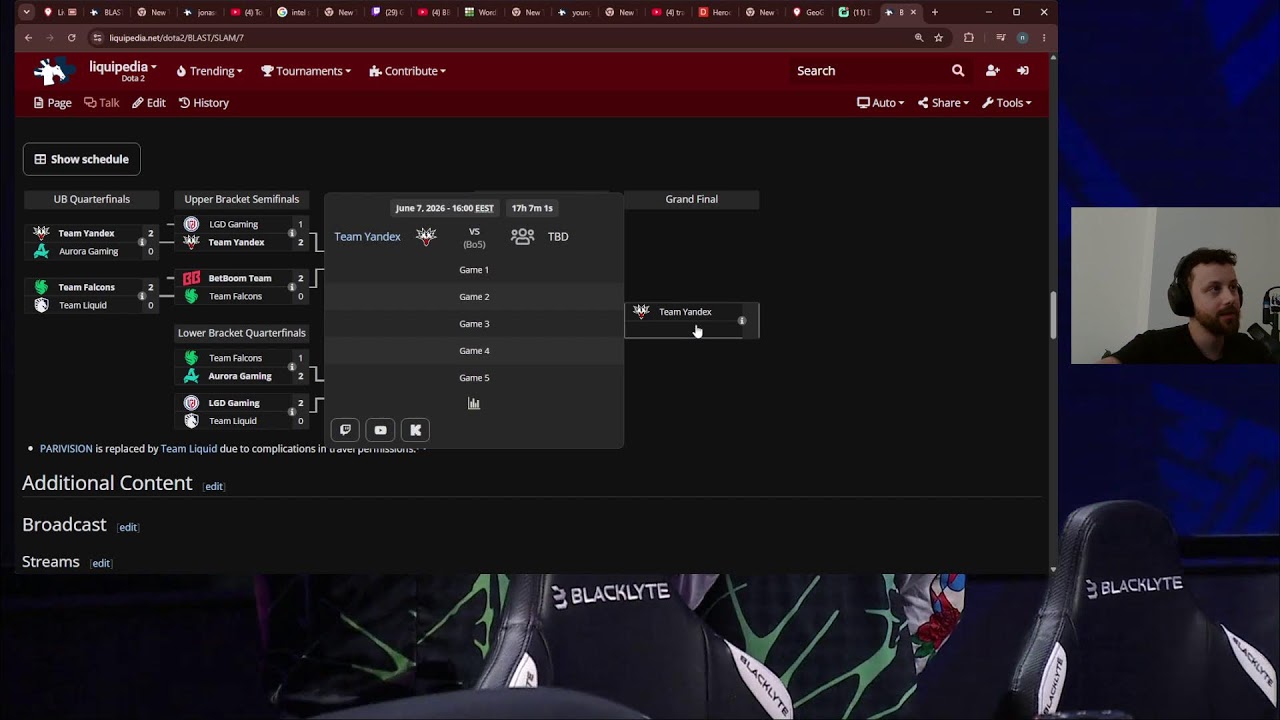Open the Tools dropdown
Image resolution: width=1280 pixels, height=720 pixels.
pos(1006,103)
